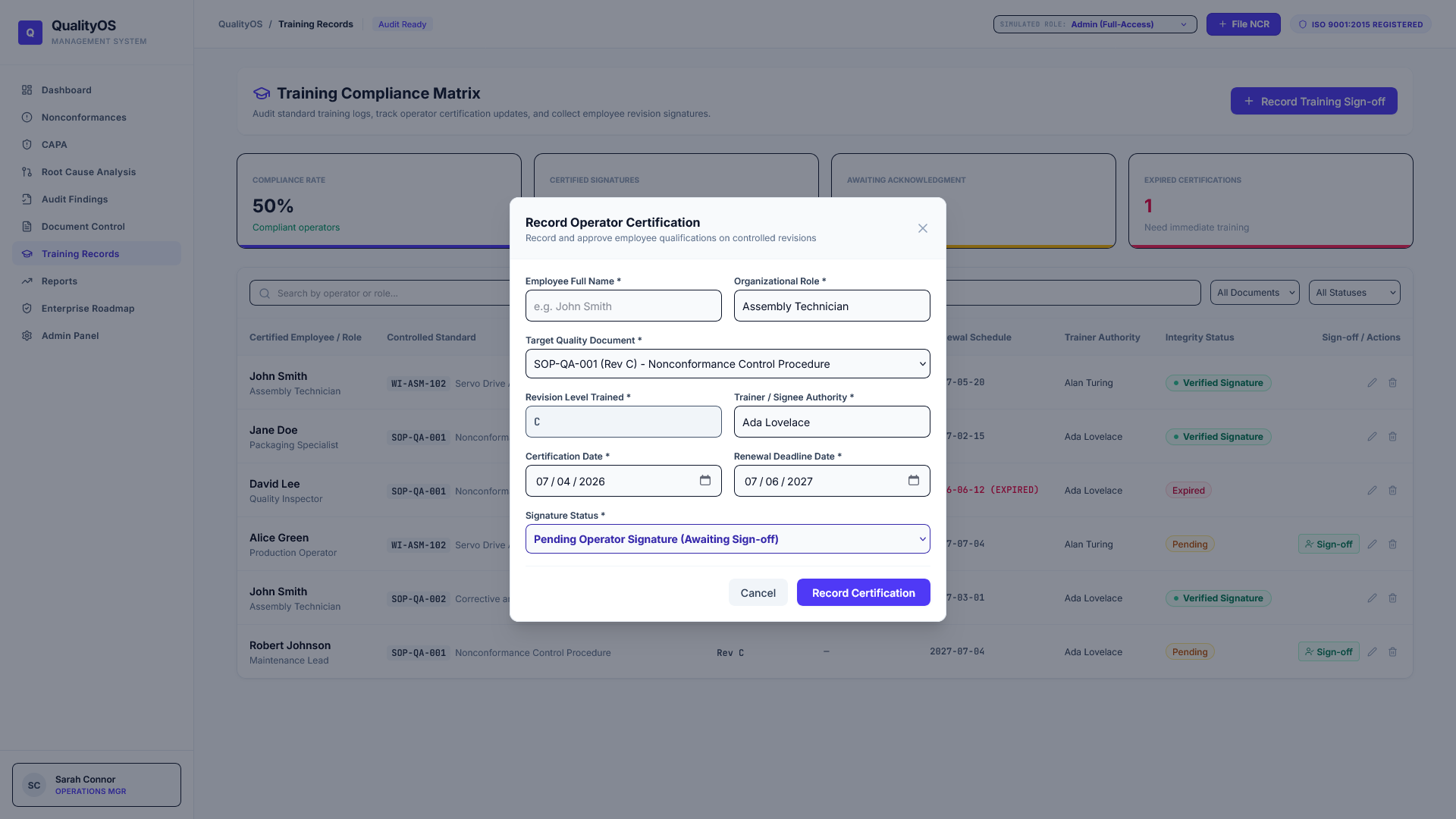
Task: Open the Target Quality Document dropdown
Action: [x=727, y=364]
